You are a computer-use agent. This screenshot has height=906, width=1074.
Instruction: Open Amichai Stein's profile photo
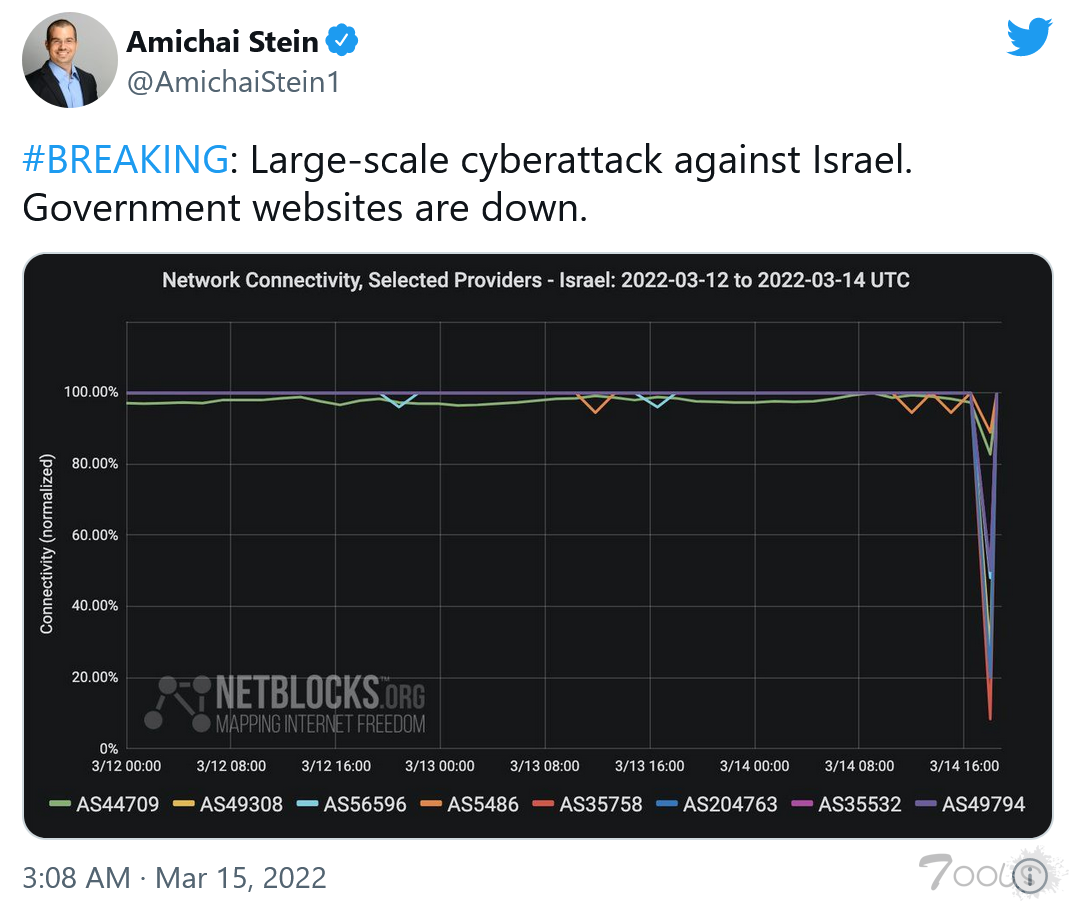coord(64,61)
